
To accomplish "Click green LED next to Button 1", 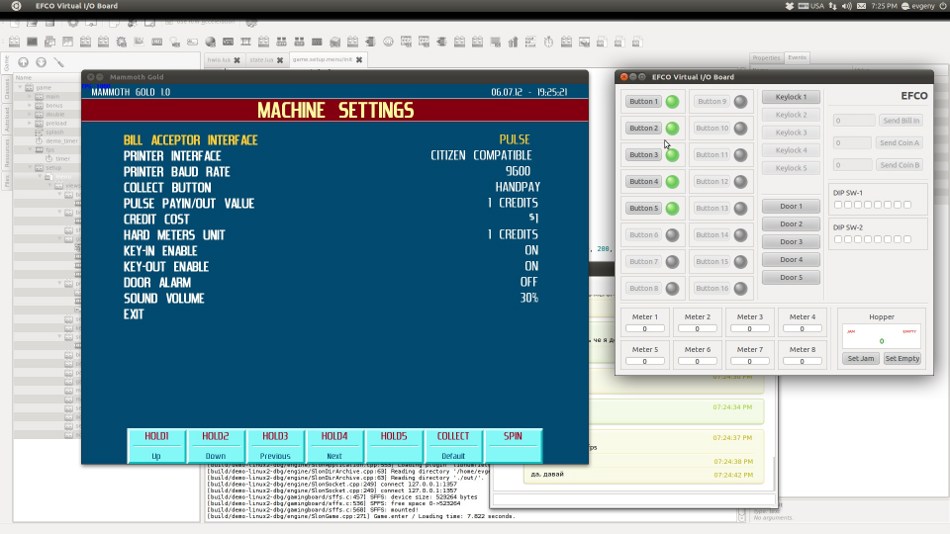I will [x=673, y=102].
